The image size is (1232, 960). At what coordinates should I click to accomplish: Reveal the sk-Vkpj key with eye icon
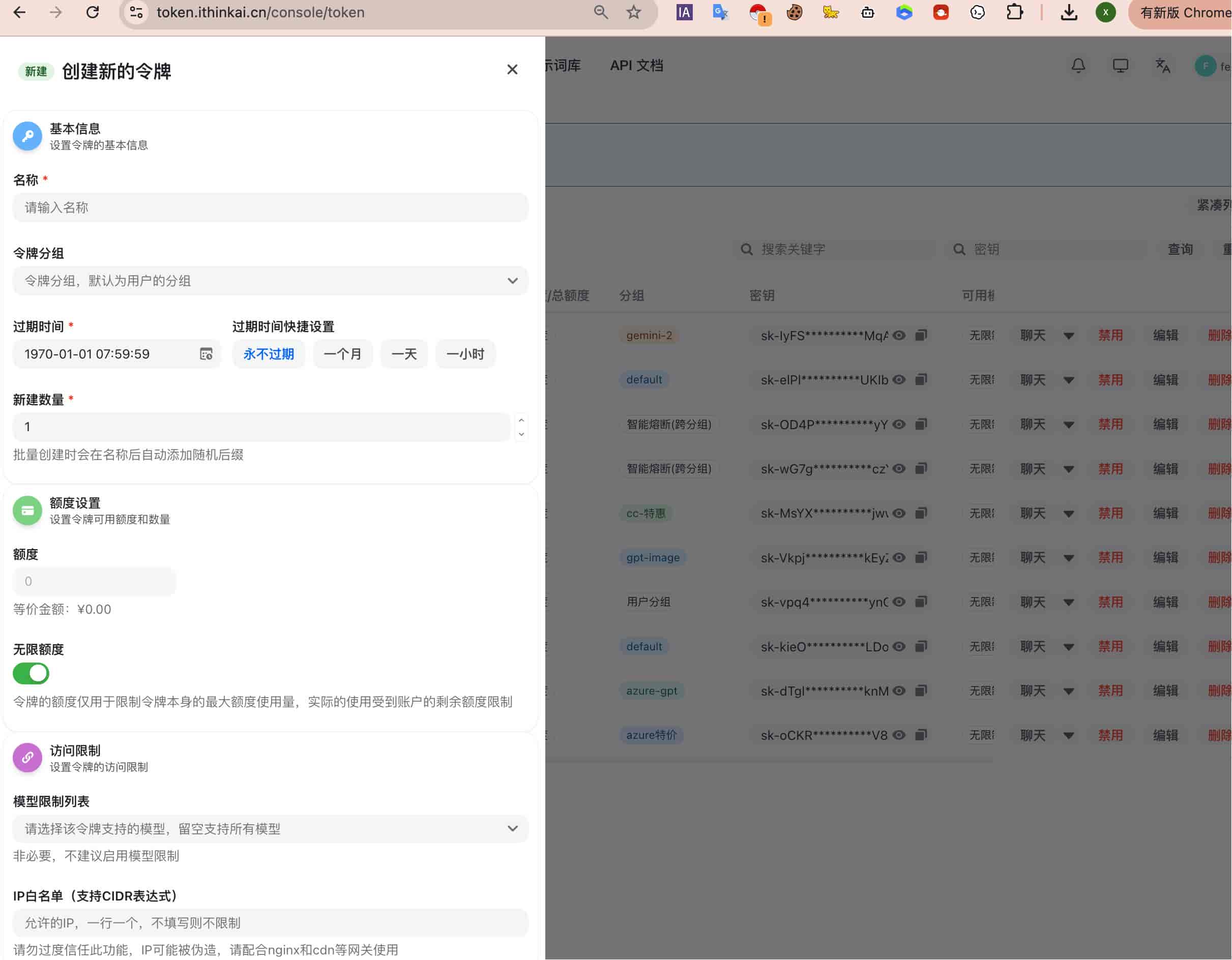900,558
